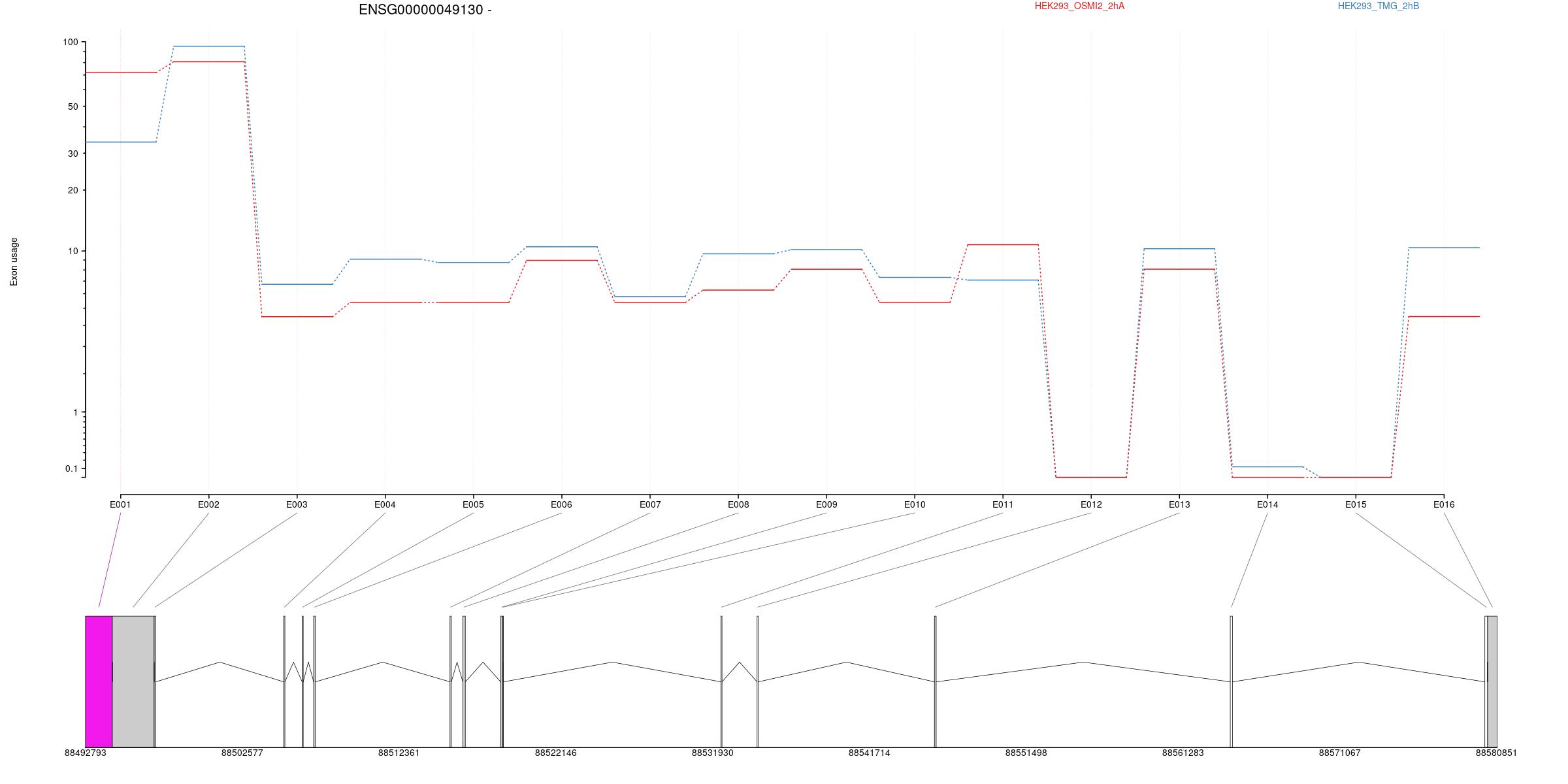Click genomic coordinate 88580851
Image resolution: width=1568 pixels, height=784 pixels.
tap(1496, 753)
